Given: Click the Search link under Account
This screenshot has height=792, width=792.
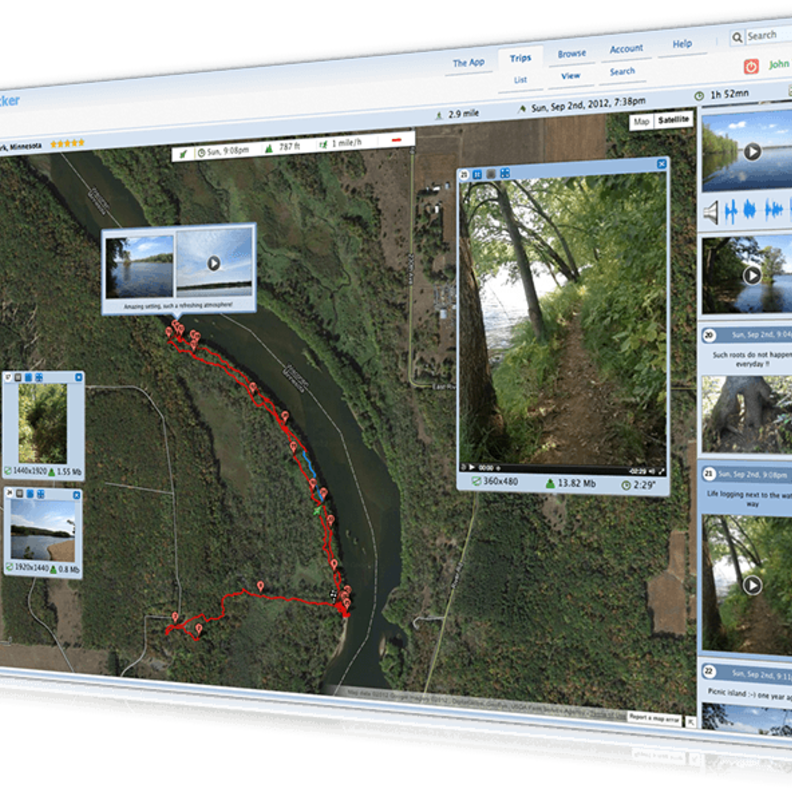Looking at the screenshot, I should [x=622, y=72].
